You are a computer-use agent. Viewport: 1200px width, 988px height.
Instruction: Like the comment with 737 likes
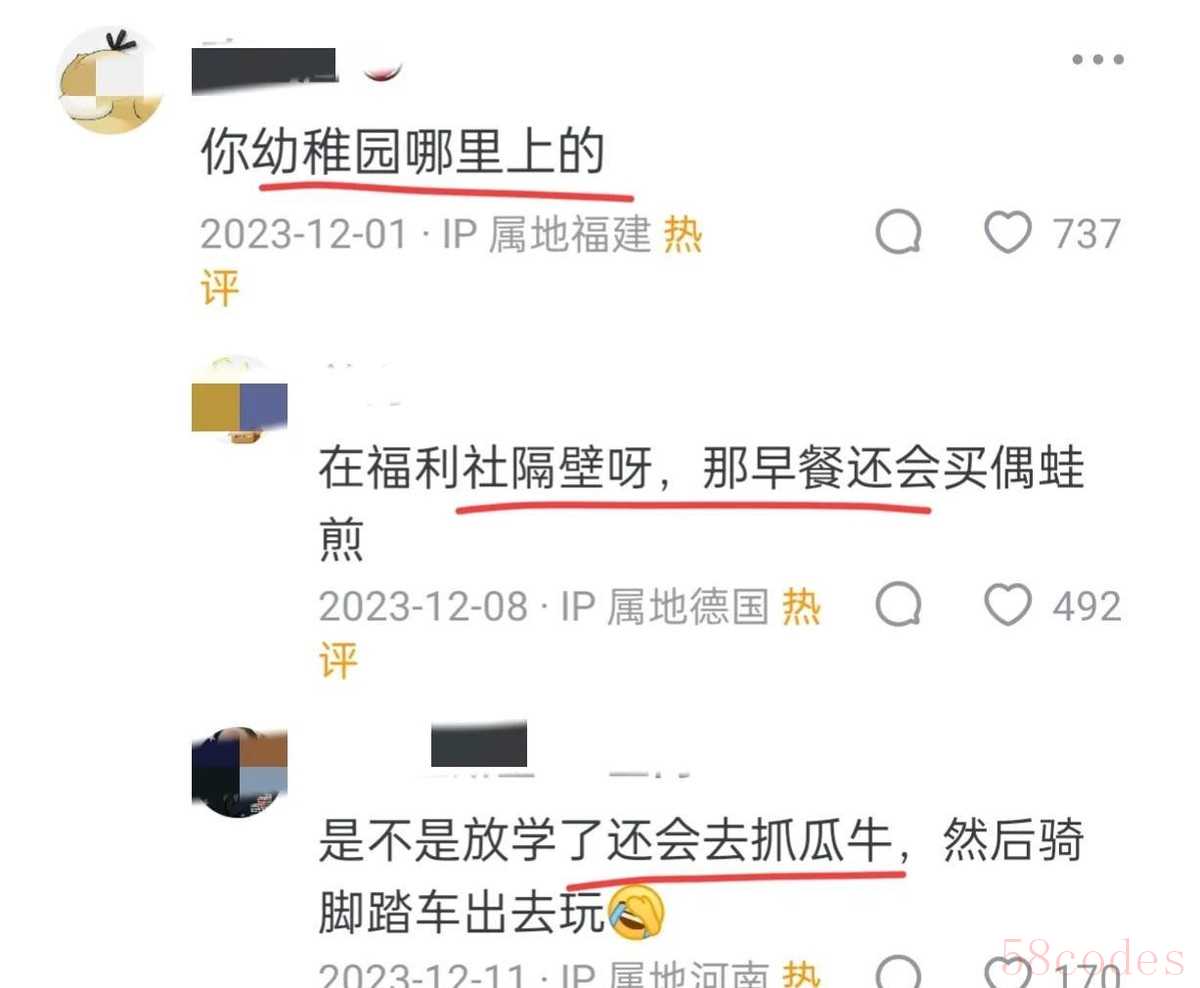coord(1007,234)
